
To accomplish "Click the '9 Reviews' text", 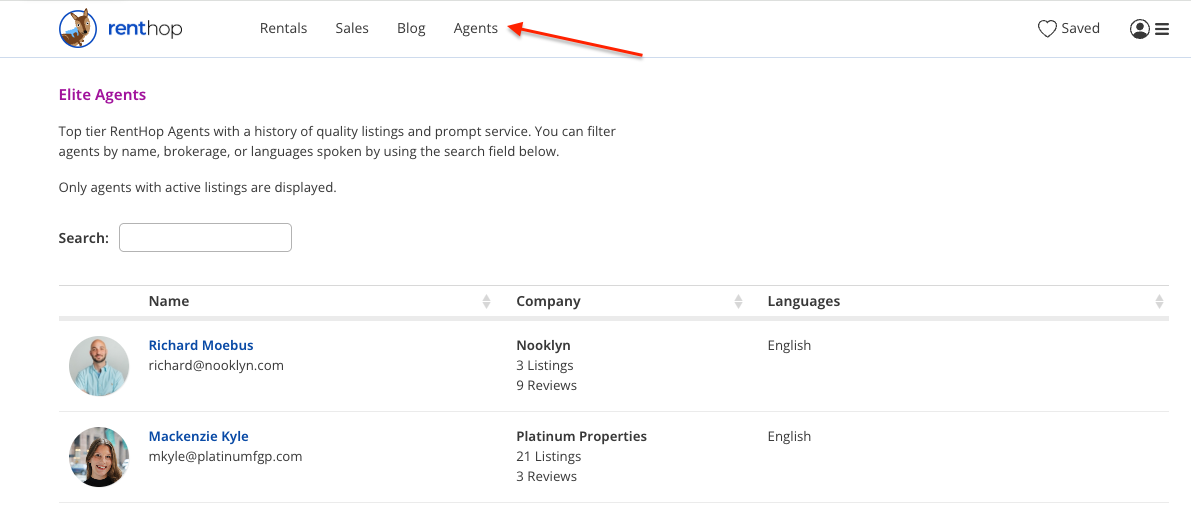I will (547, 385).
